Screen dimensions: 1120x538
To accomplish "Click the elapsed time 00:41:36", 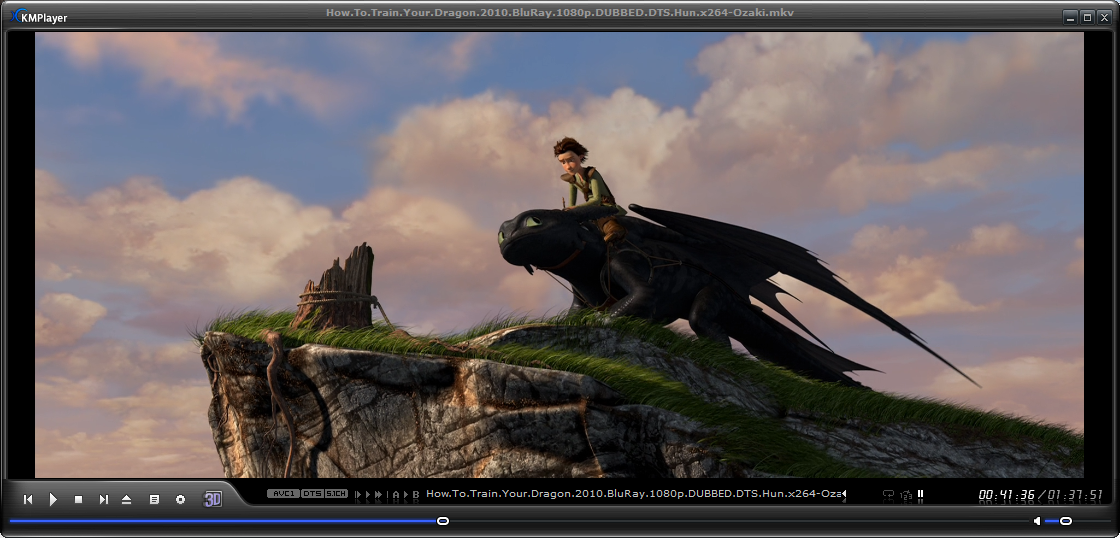I will click(1006, 494).
